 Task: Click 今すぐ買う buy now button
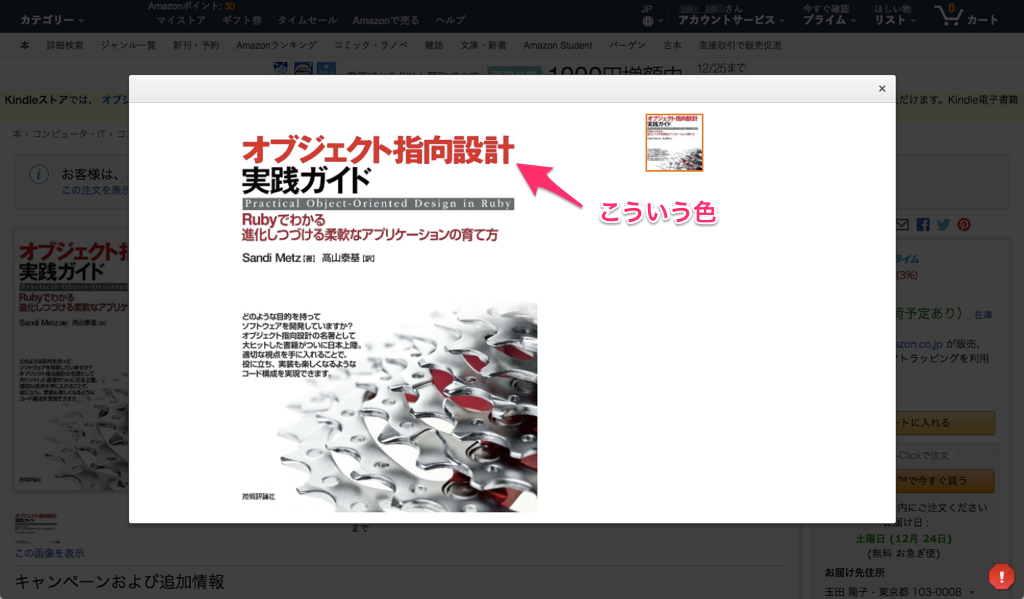click(x=946, y=481)
